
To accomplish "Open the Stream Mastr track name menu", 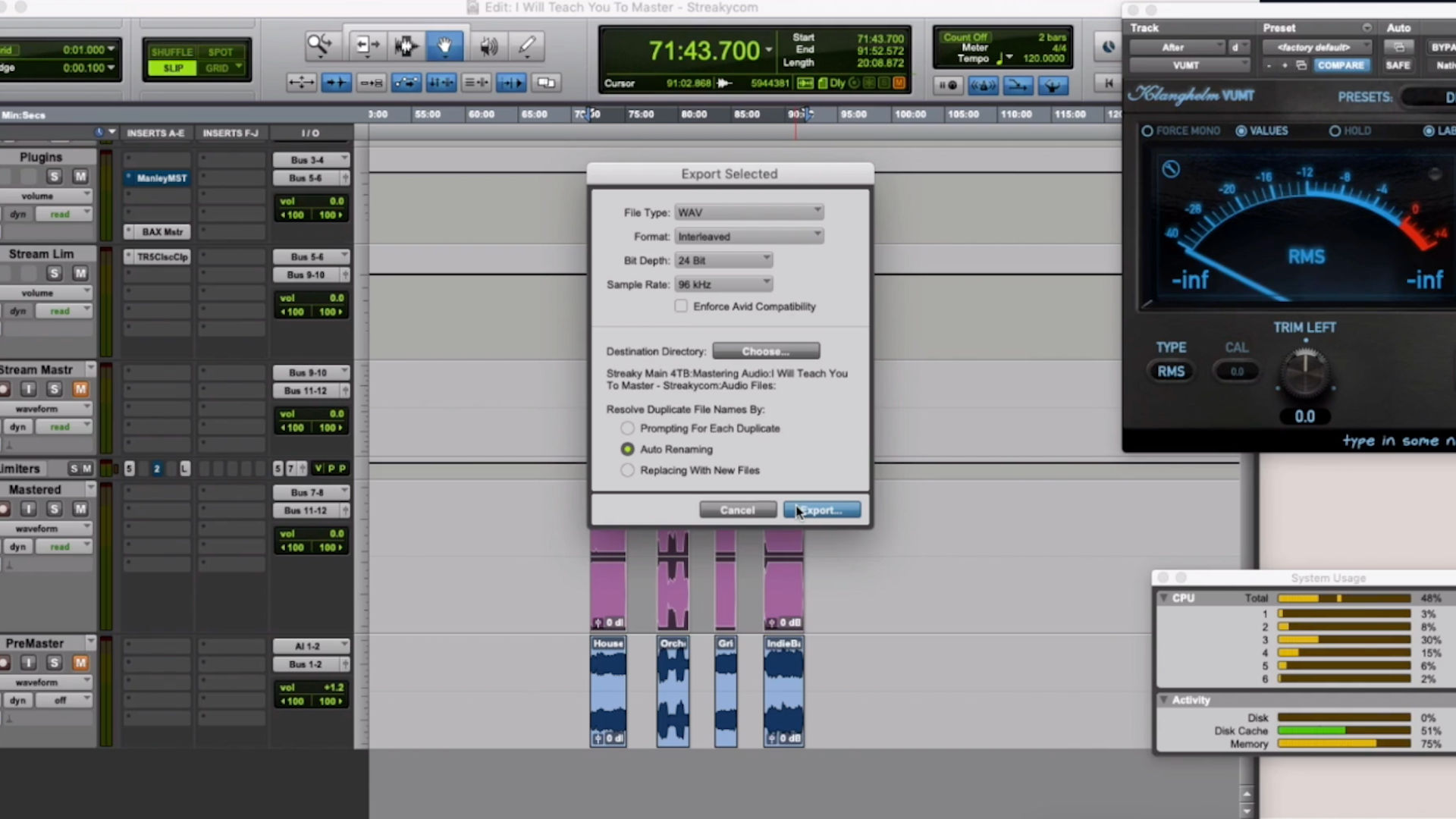I will click(x=91, y=369).
